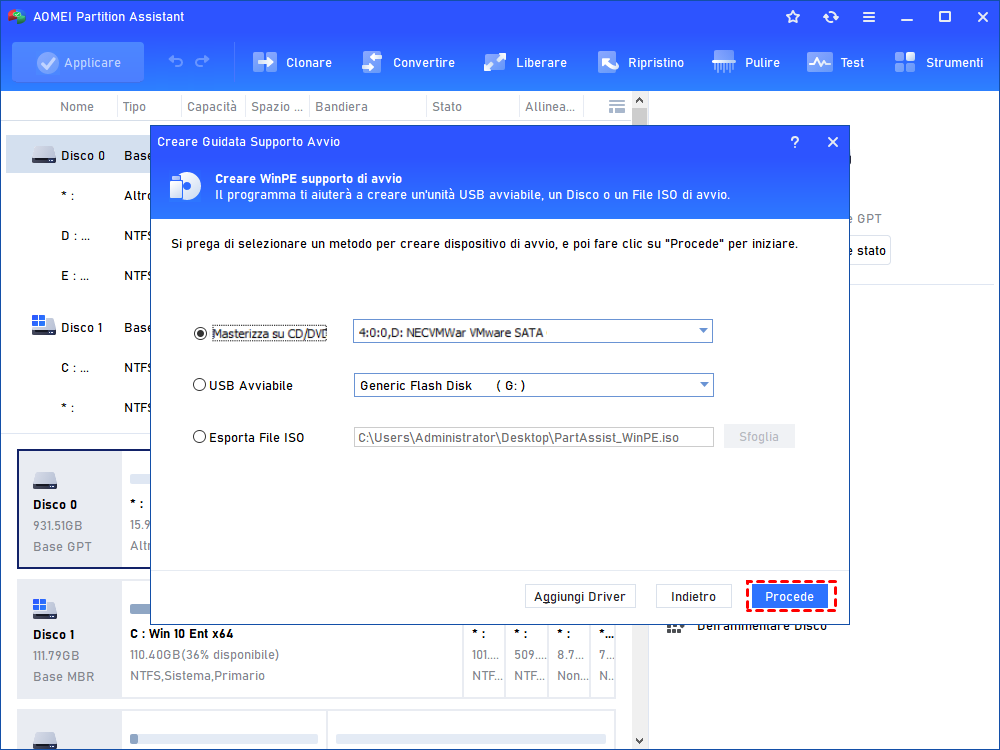Screen dimensions: 1000x750
Task: Open the hamburger menu in title bar
Action: pos(869,17)
